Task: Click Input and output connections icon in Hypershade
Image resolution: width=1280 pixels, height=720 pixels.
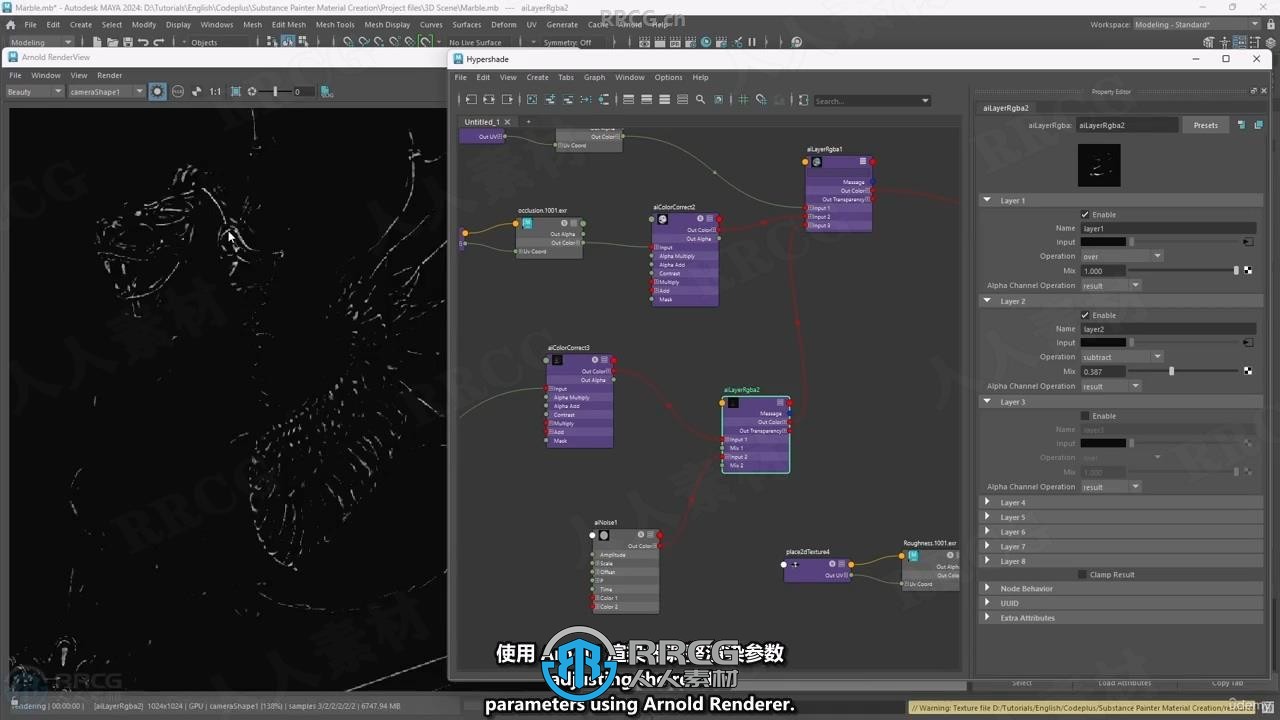Action: click(x=488, y=100)
